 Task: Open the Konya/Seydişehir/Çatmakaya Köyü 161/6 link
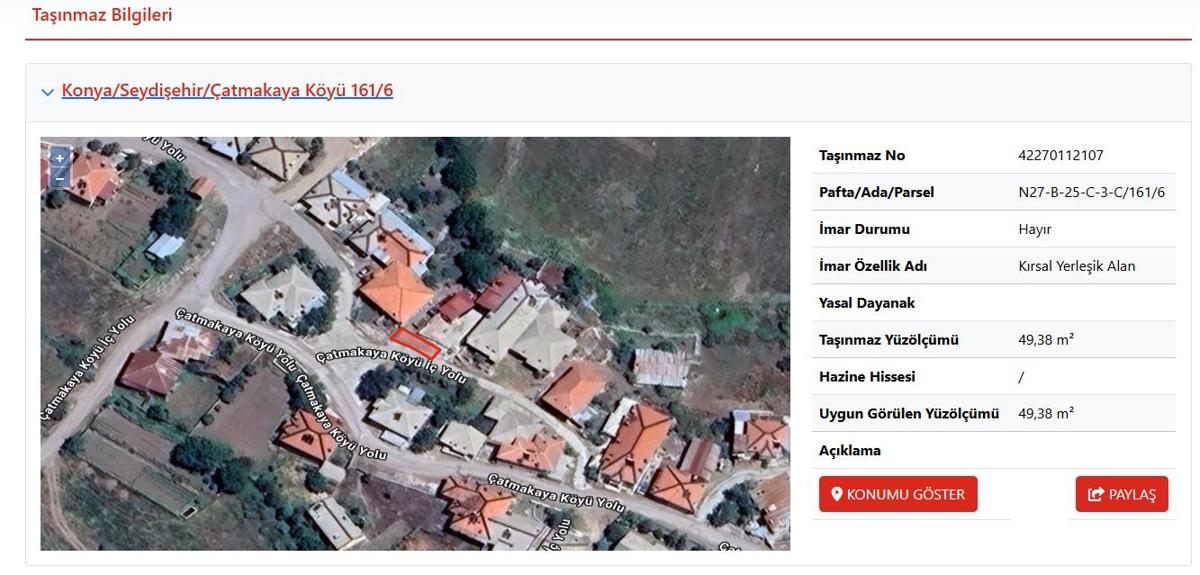coord(227,91)
